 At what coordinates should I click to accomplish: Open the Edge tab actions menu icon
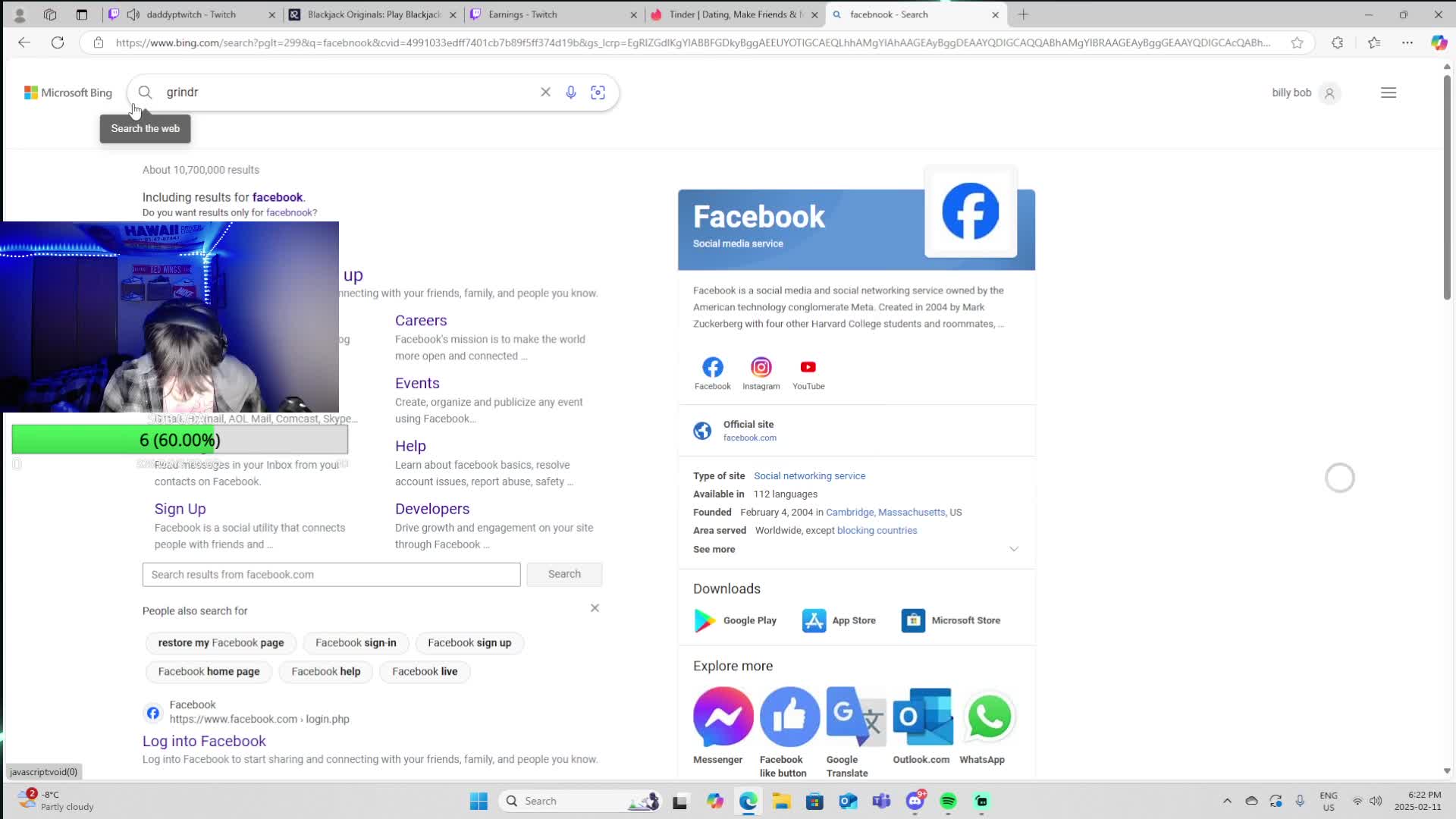pyautogui.click(x=82, y=14)
